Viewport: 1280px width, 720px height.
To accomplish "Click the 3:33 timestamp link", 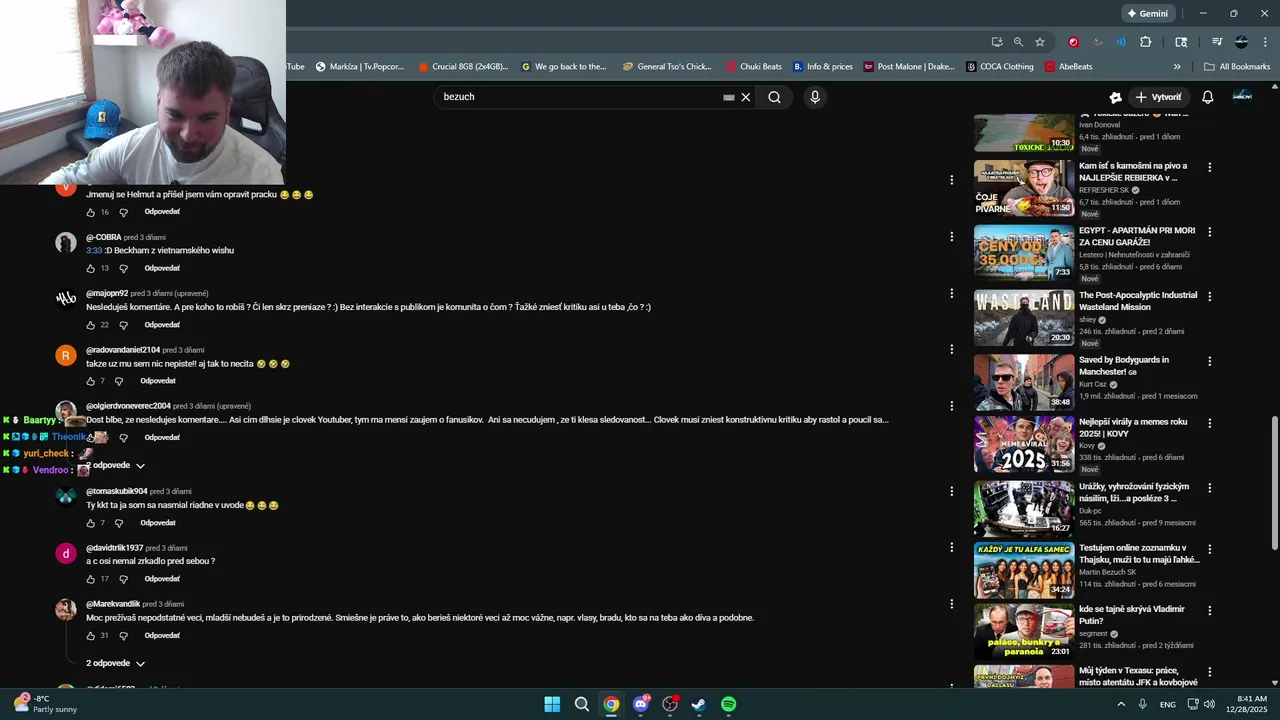I will click(x=94, y=250).
